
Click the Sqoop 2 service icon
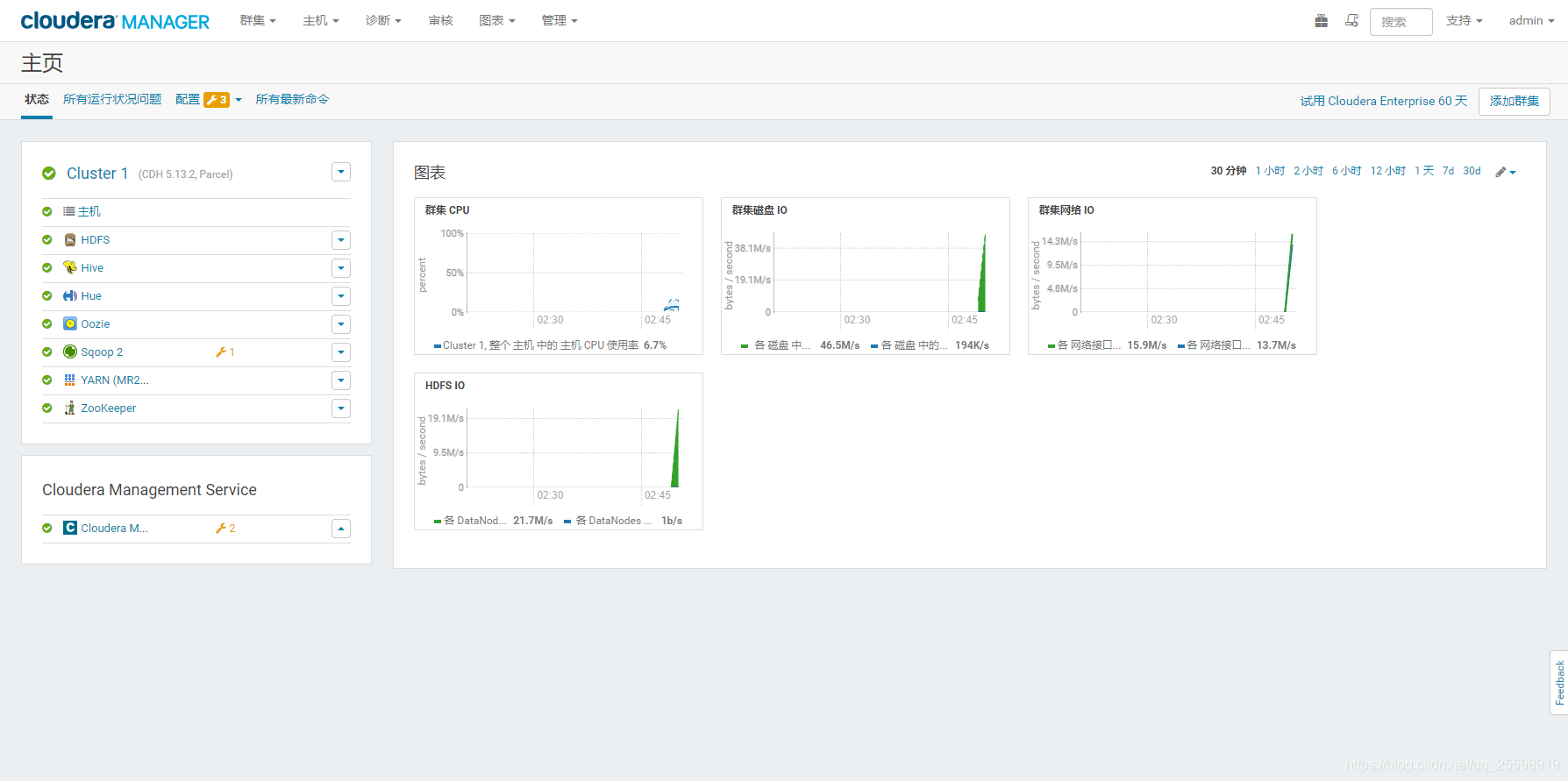click(x=70, y=352)
